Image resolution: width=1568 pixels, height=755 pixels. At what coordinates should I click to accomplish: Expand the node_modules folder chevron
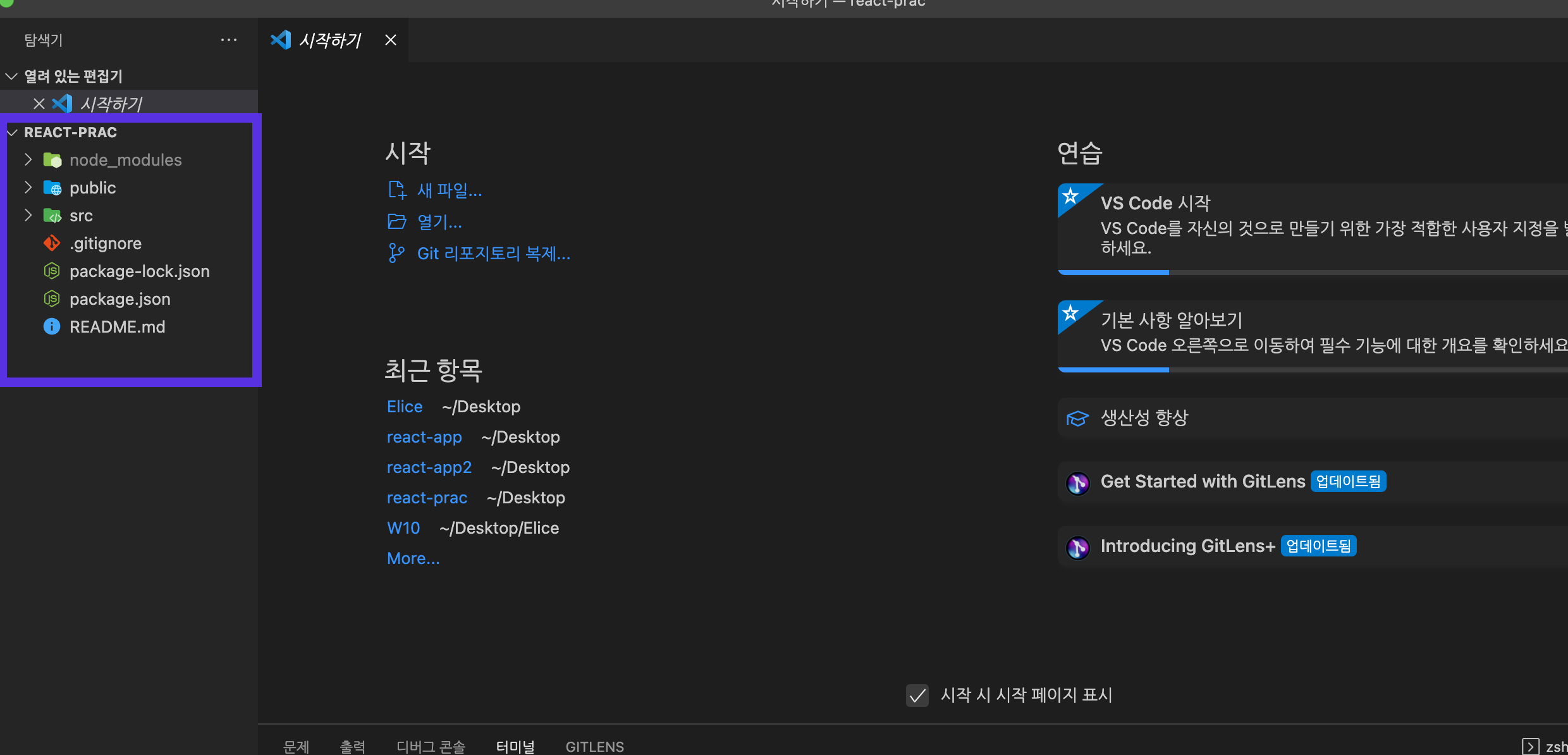coord(28,159)
